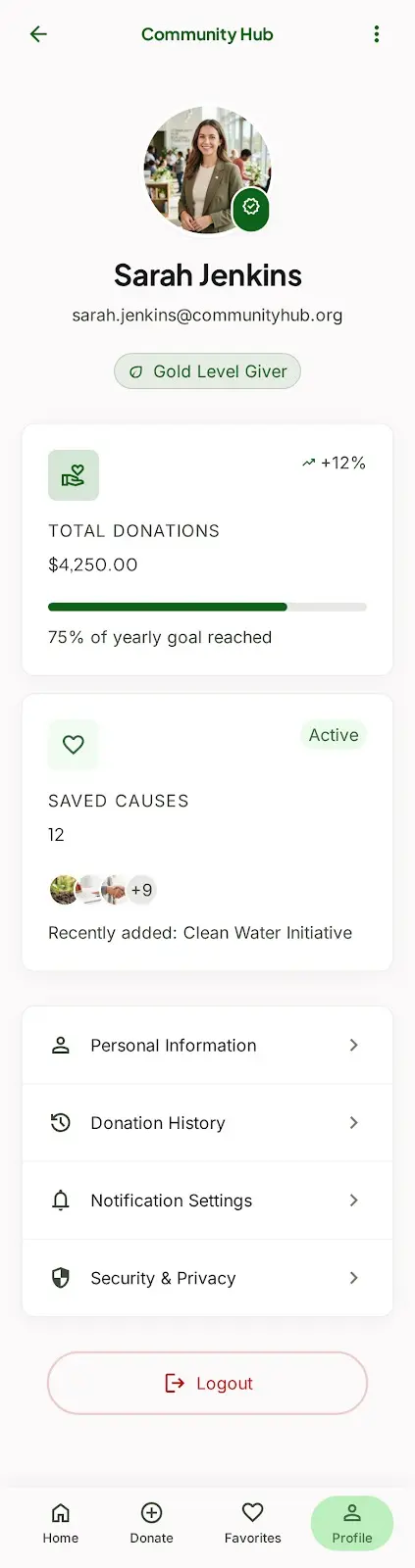
Task: Go to the Donate tab
Action: 152,1524
